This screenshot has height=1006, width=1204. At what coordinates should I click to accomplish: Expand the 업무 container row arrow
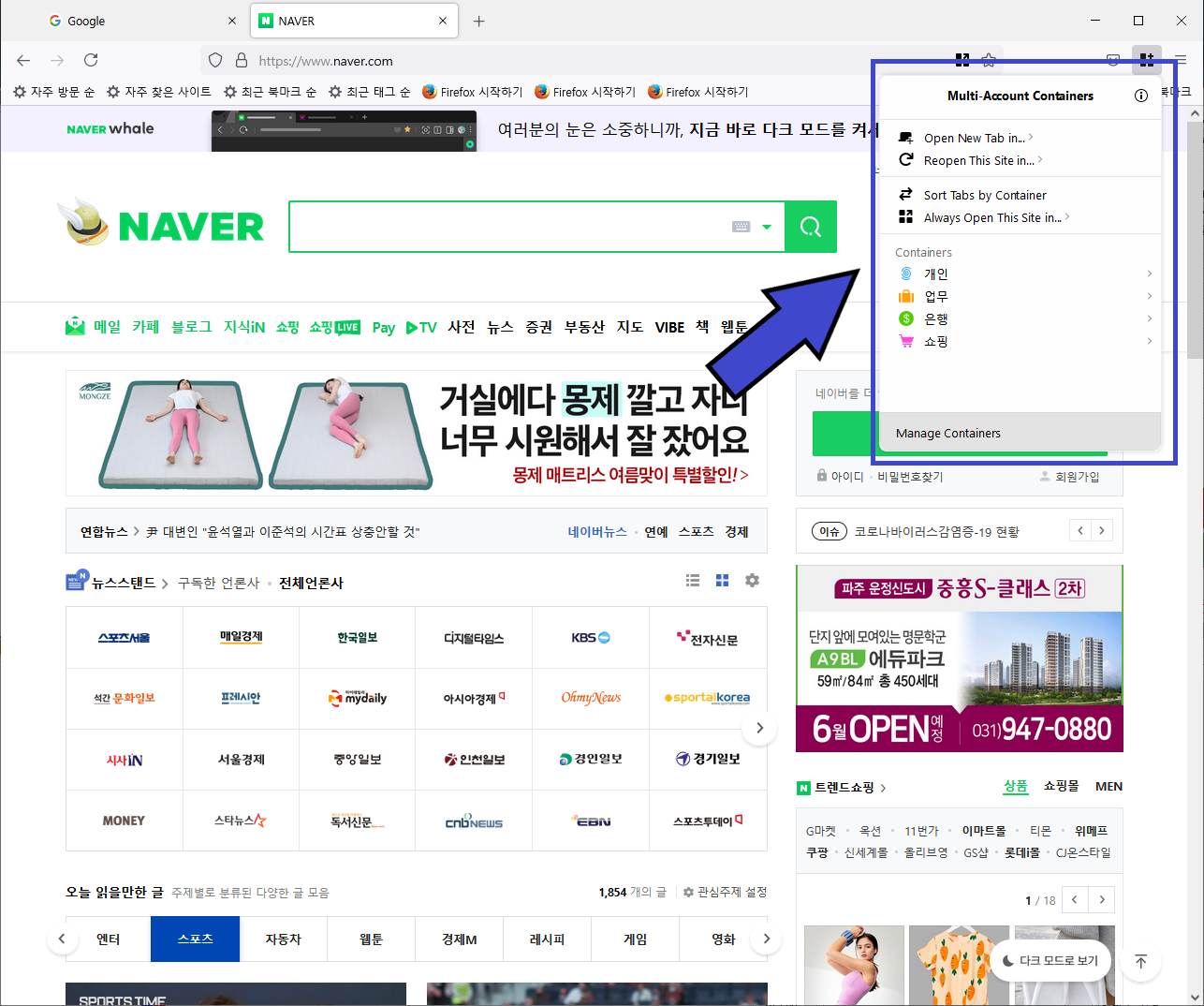pyautogui.click(x=1150, y=296)
